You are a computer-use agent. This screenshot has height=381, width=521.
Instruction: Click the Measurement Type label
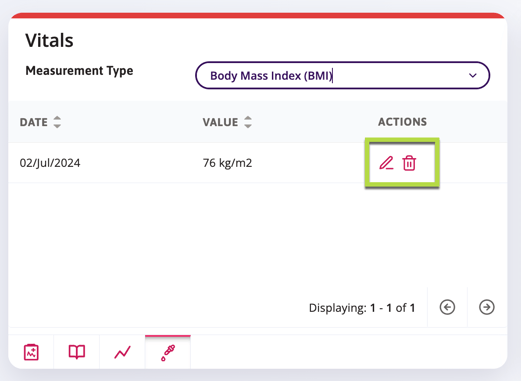(x=79, y=71)
